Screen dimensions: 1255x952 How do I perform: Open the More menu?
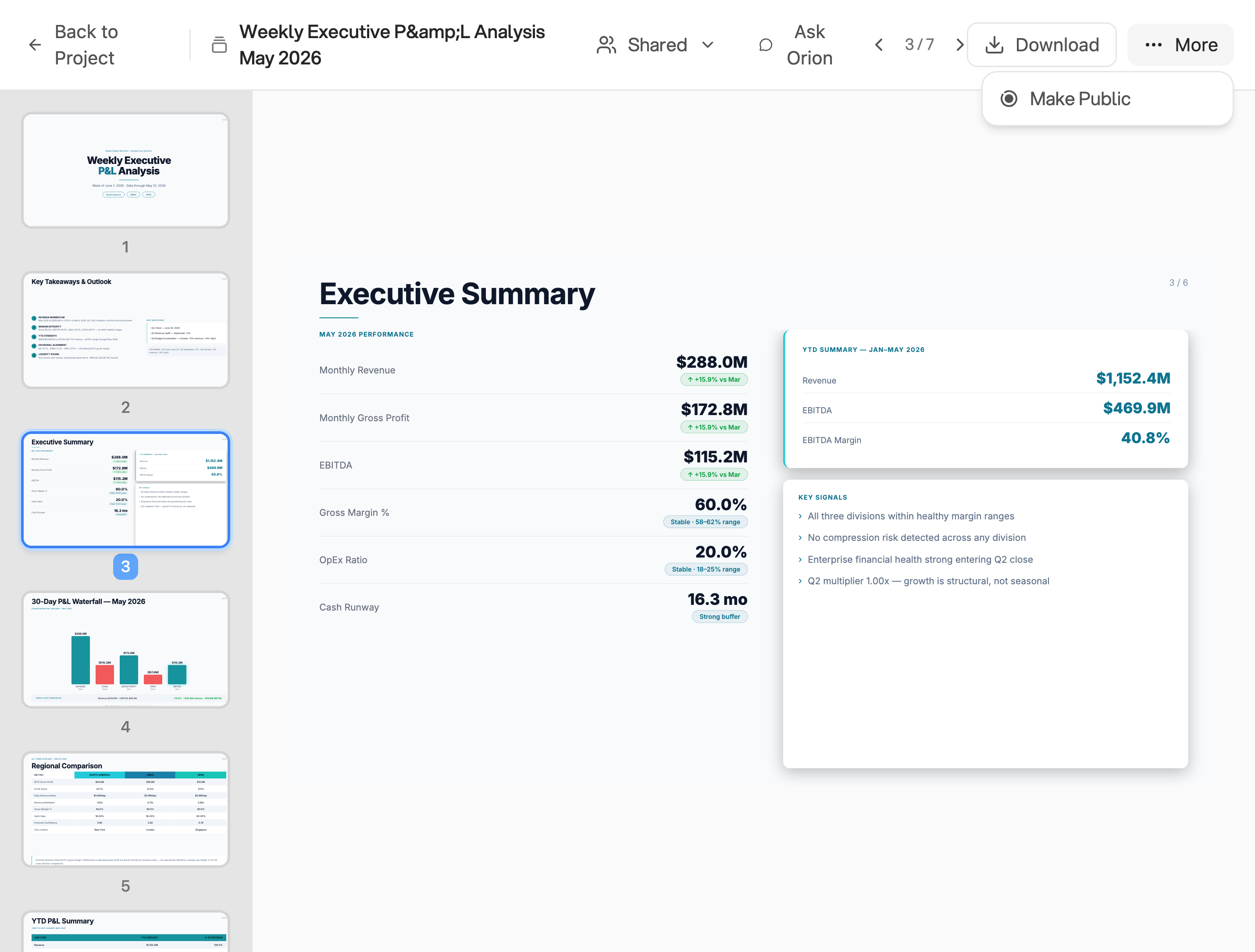click(x=1180, y=45)
